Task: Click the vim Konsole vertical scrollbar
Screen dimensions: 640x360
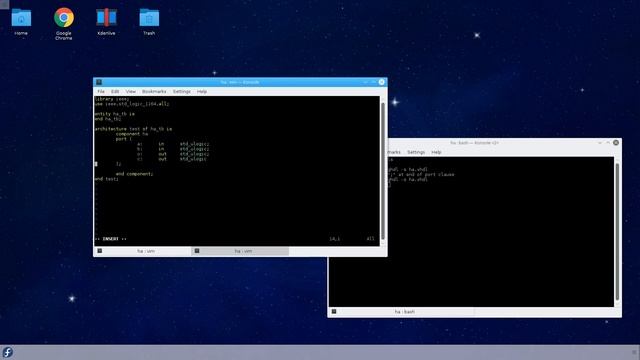Action: click(x=383, y=171)
